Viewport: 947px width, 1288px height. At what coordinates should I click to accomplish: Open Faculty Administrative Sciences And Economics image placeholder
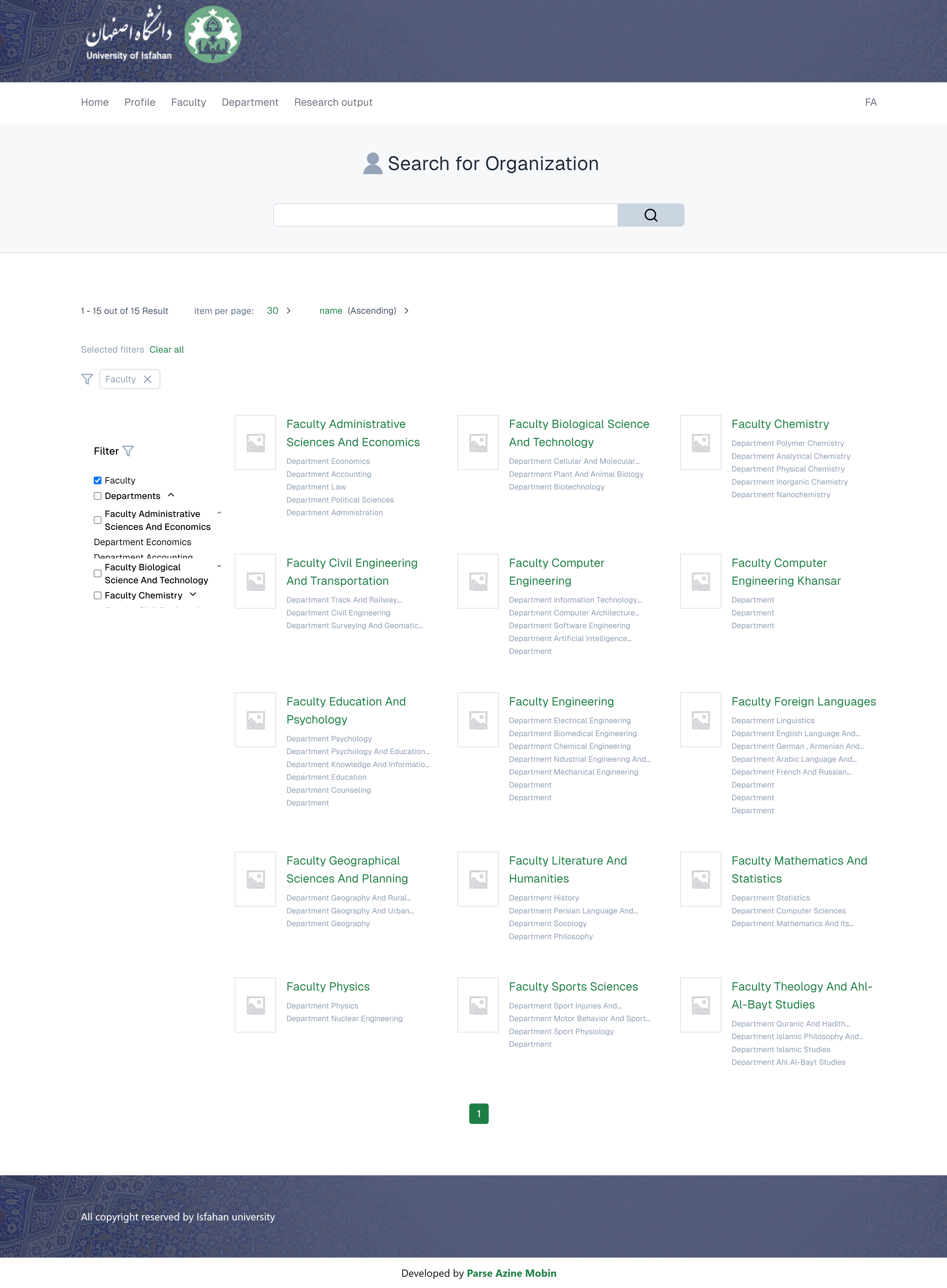[x=256, y=443]
